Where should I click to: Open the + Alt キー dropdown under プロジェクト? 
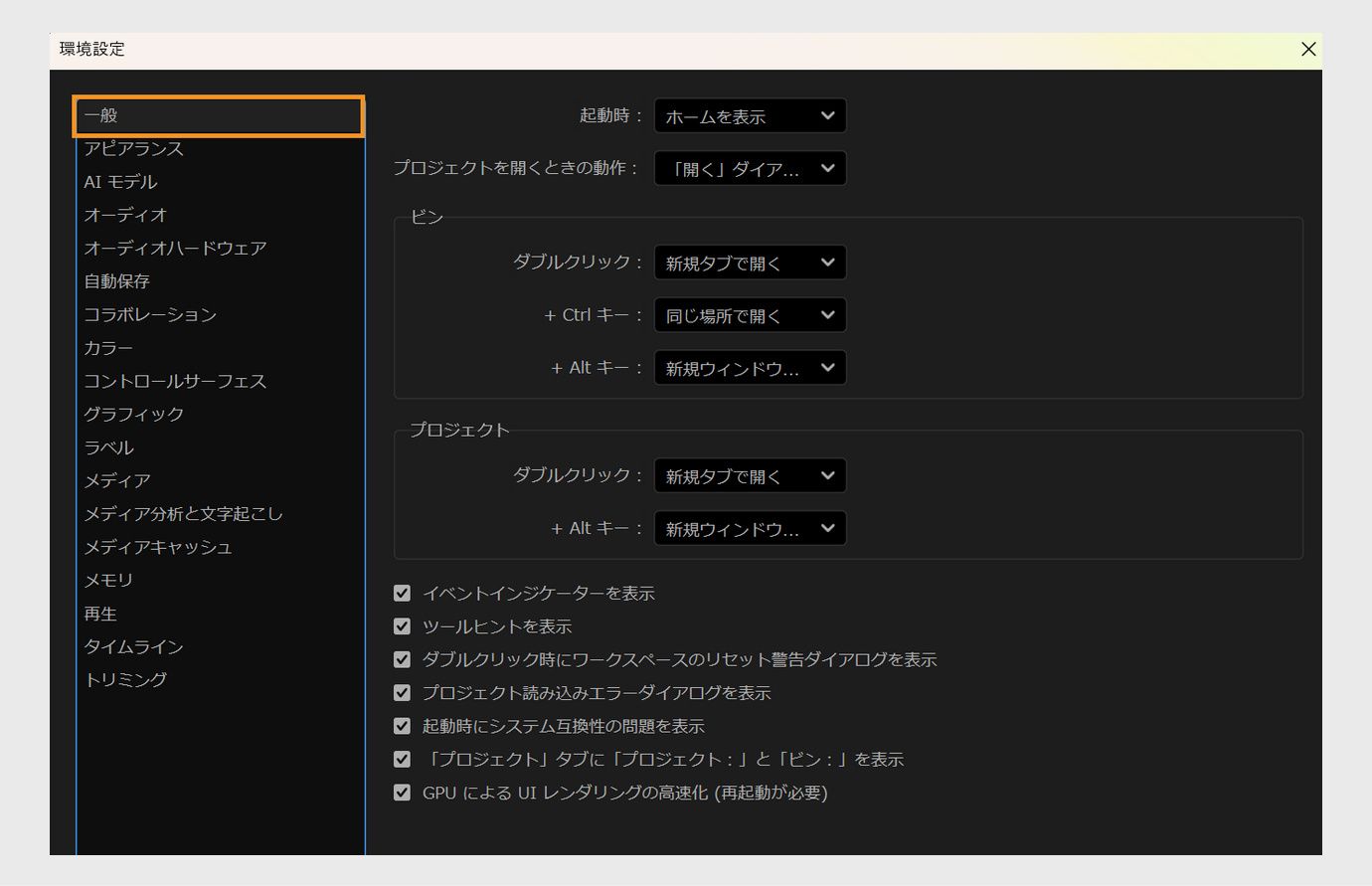tap(750, 528)
